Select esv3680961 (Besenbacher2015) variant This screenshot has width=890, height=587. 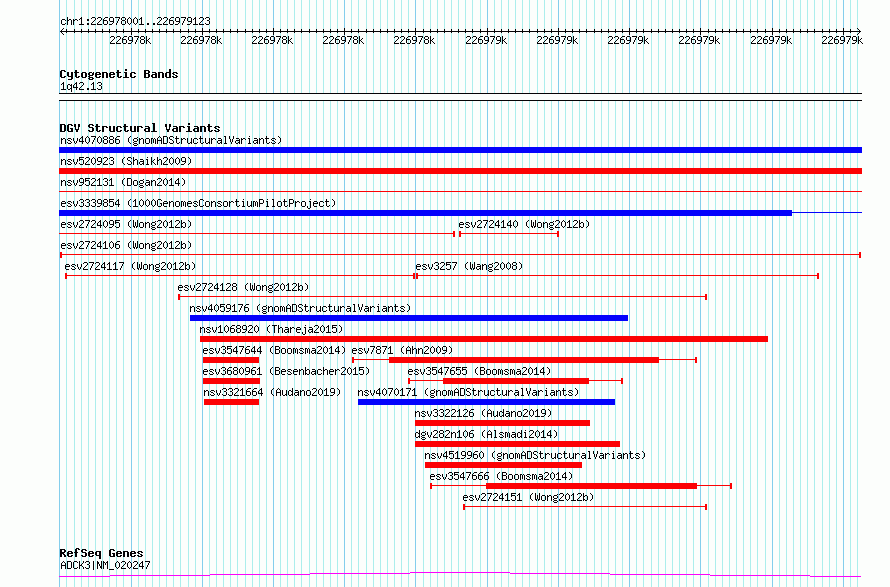tap(286, 371)
